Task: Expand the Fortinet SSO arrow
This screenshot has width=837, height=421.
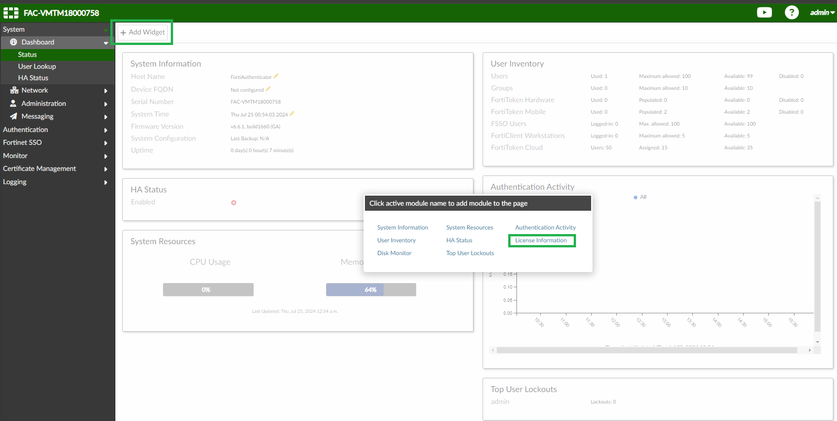Action: click(x=106, y=143)
